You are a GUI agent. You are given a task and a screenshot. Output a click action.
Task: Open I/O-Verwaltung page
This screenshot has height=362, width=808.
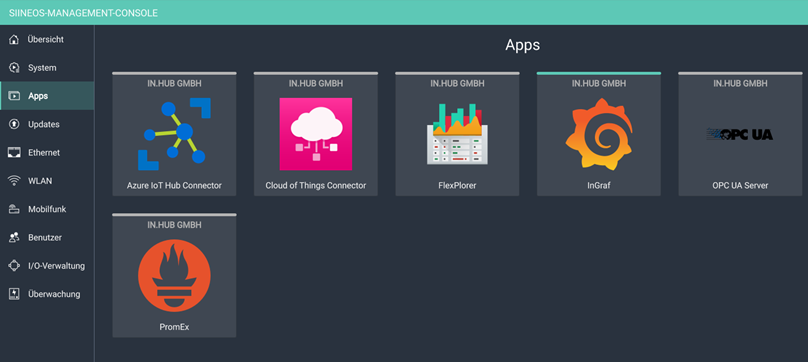coord(47,266)
